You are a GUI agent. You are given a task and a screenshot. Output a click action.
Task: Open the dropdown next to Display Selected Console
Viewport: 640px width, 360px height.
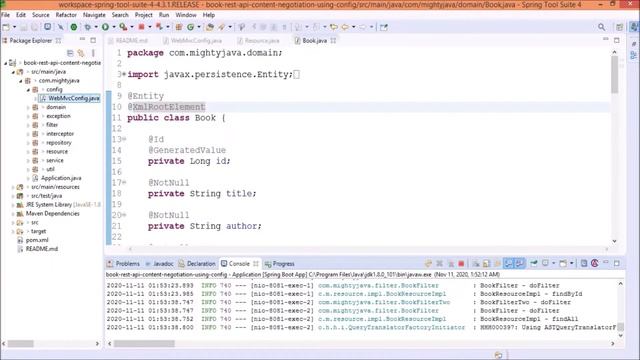(553, 263)
